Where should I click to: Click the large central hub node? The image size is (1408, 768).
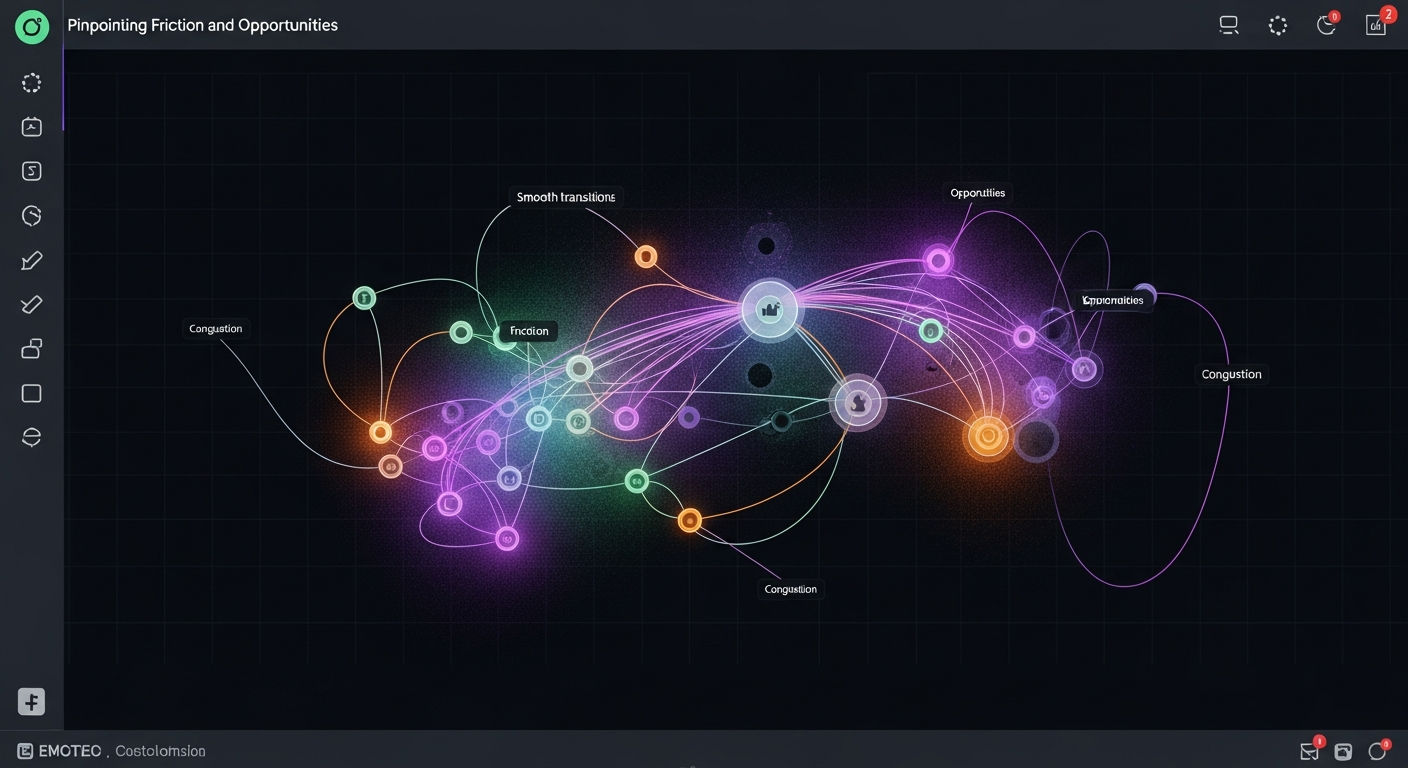tap(770, 310)
